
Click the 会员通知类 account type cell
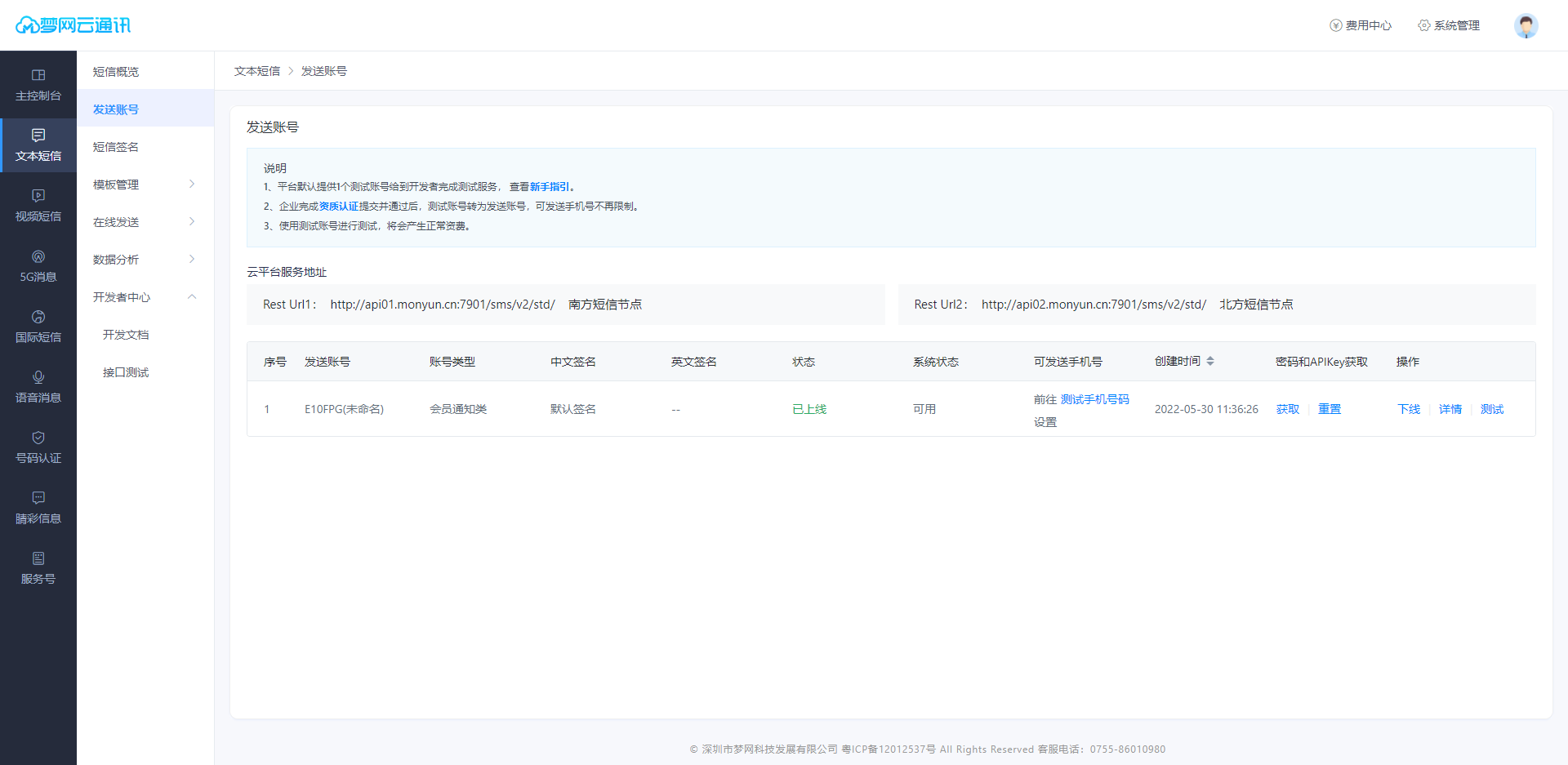[458, 409]
